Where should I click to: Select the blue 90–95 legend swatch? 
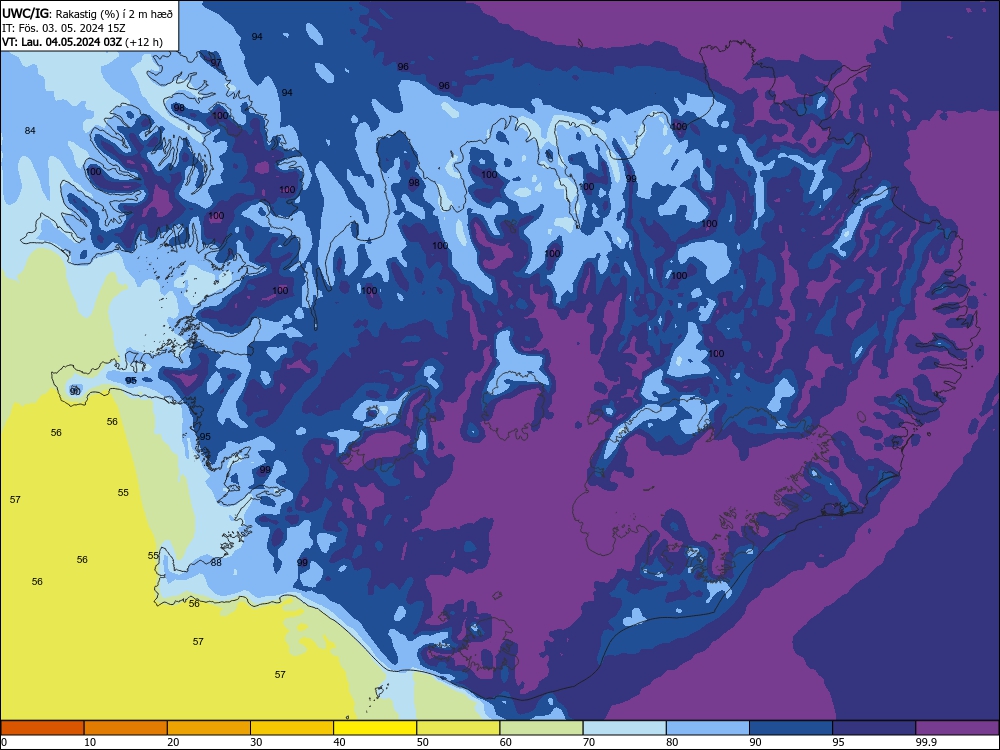click(x=791, y=728)
